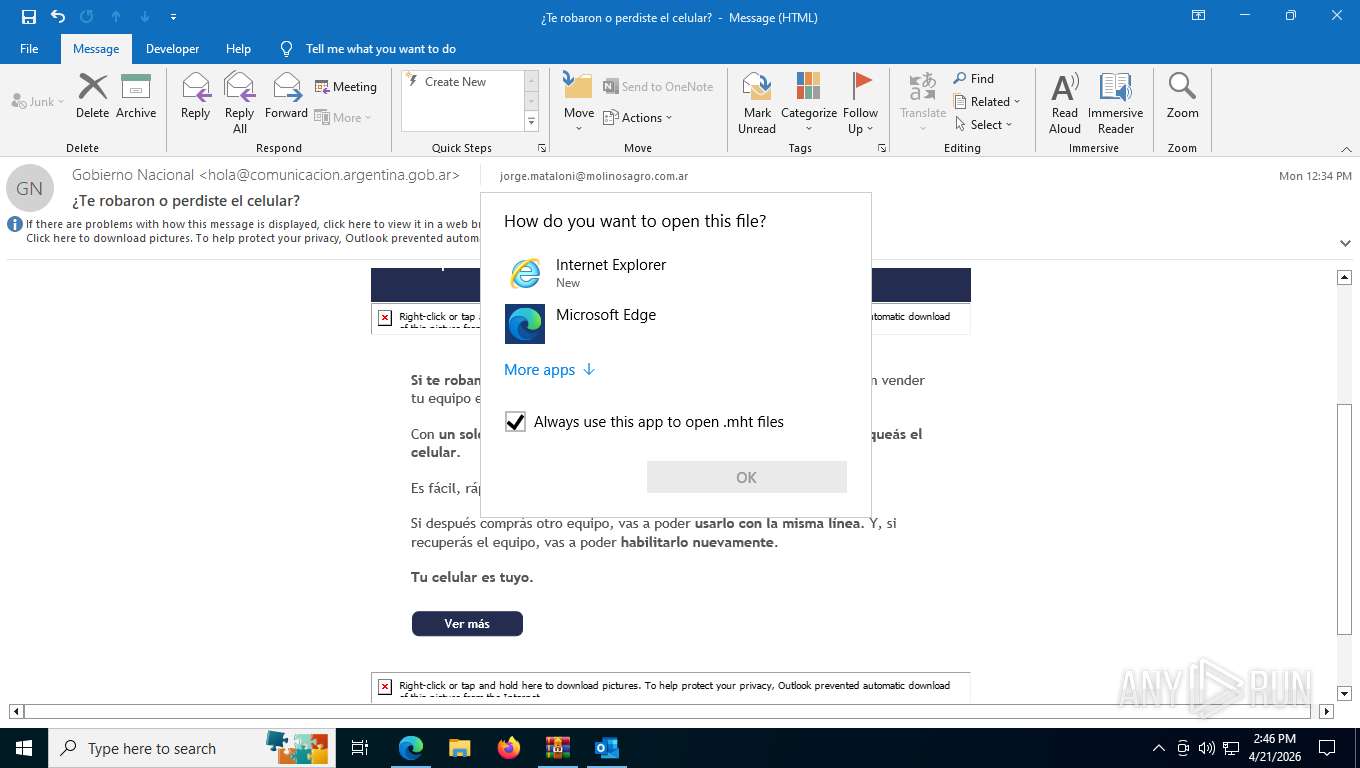Click the volume icon in system tray

click(x=1206, y=748)
